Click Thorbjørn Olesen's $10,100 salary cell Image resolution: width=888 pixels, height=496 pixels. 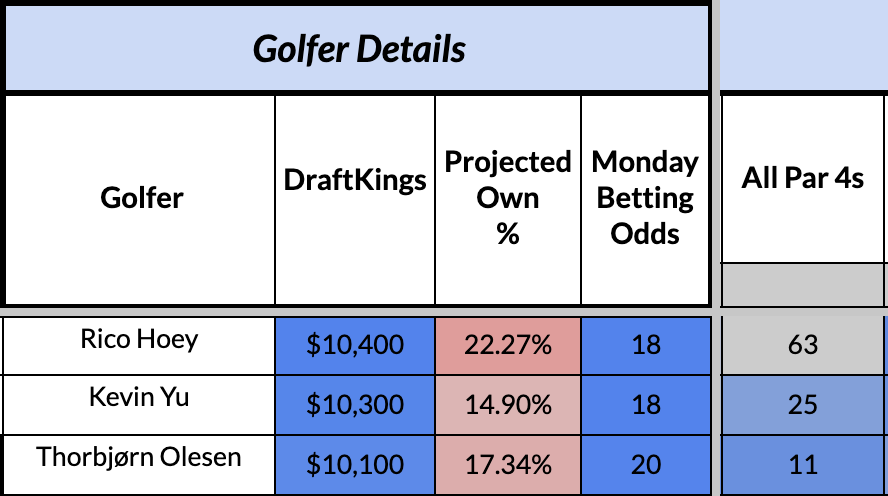[x=355, y=464]
